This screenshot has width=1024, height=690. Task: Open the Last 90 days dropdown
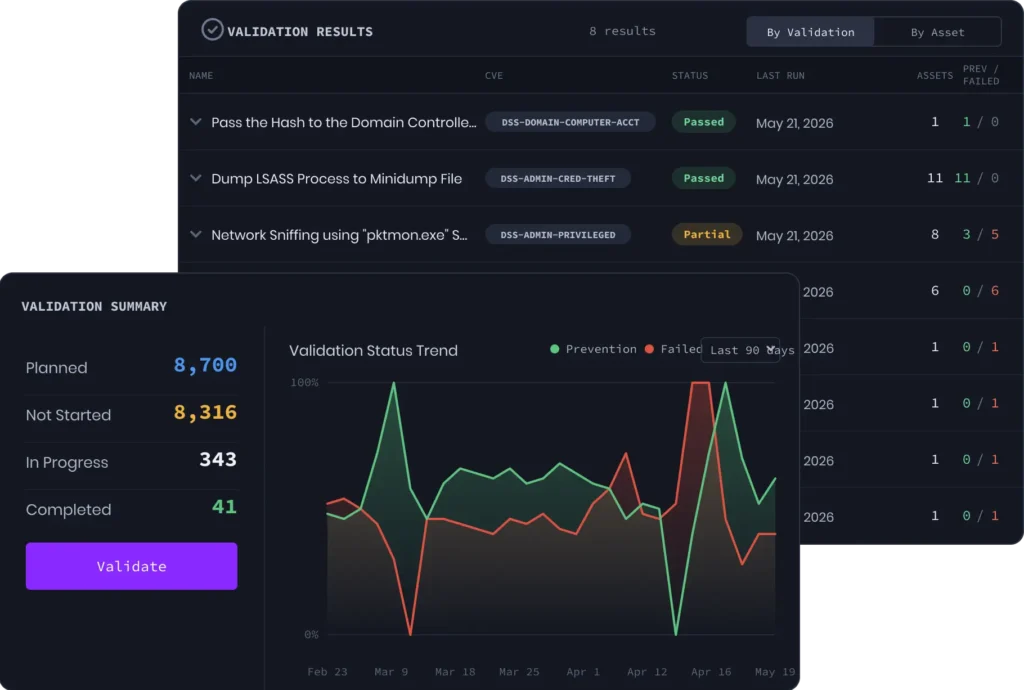click(x=741, y=350)
